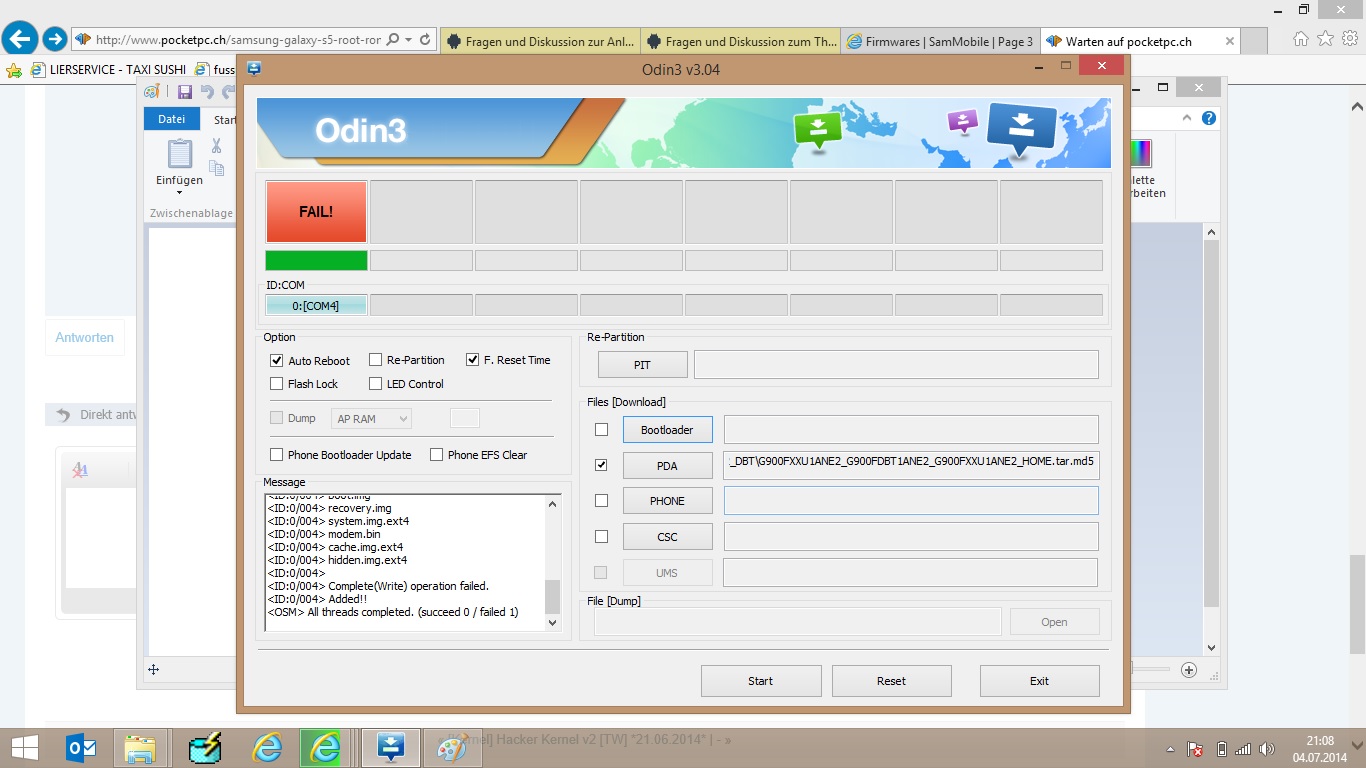Uncheck the PDA file checkbox
The image size is (1366, 768).
(x=601, y=465)
